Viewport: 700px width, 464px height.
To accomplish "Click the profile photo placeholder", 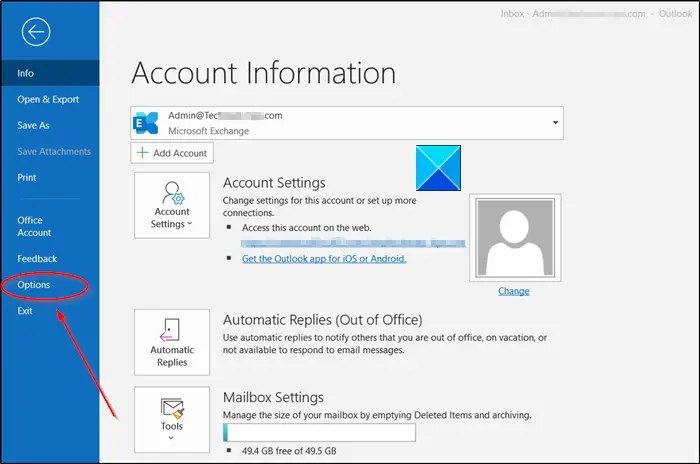I will [x=515, y=238].
